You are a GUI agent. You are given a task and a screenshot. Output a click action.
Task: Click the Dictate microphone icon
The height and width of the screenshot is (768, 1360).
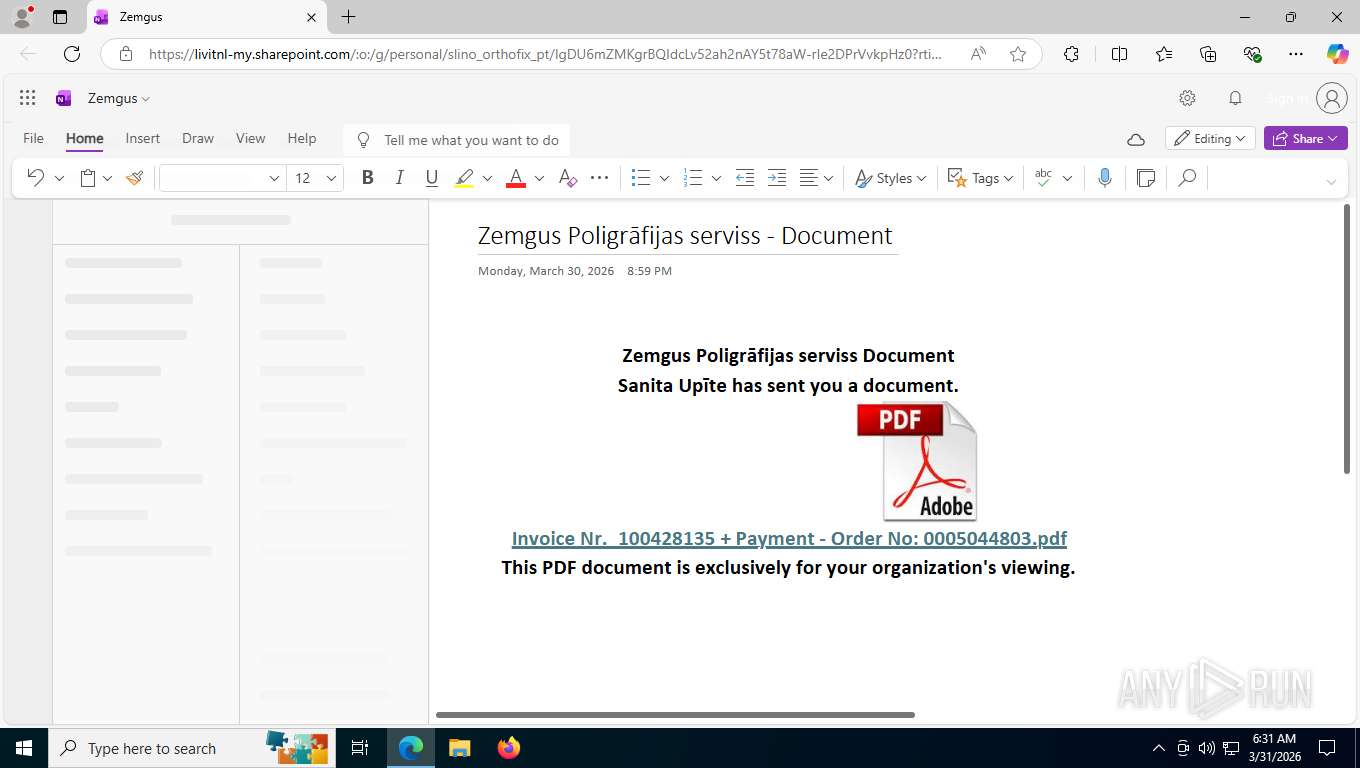pyautogui.click(x=1104, y=178)
